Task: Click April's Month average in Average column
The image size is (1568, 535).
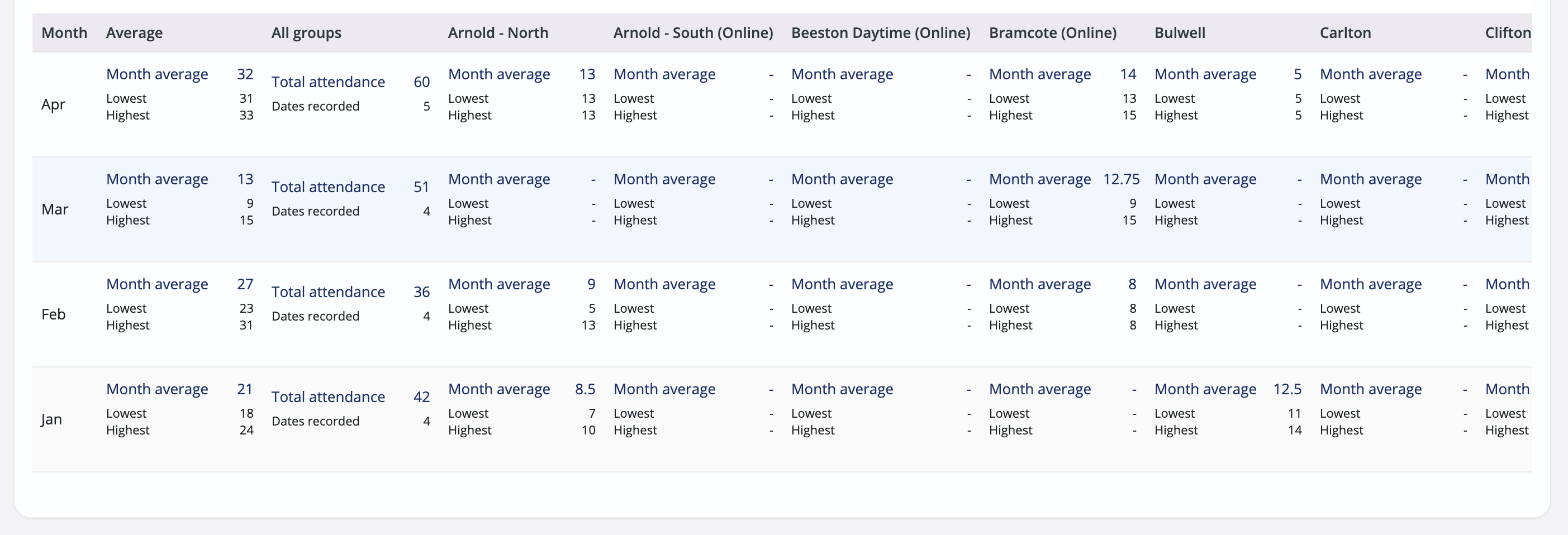Action: click(157, 74)
